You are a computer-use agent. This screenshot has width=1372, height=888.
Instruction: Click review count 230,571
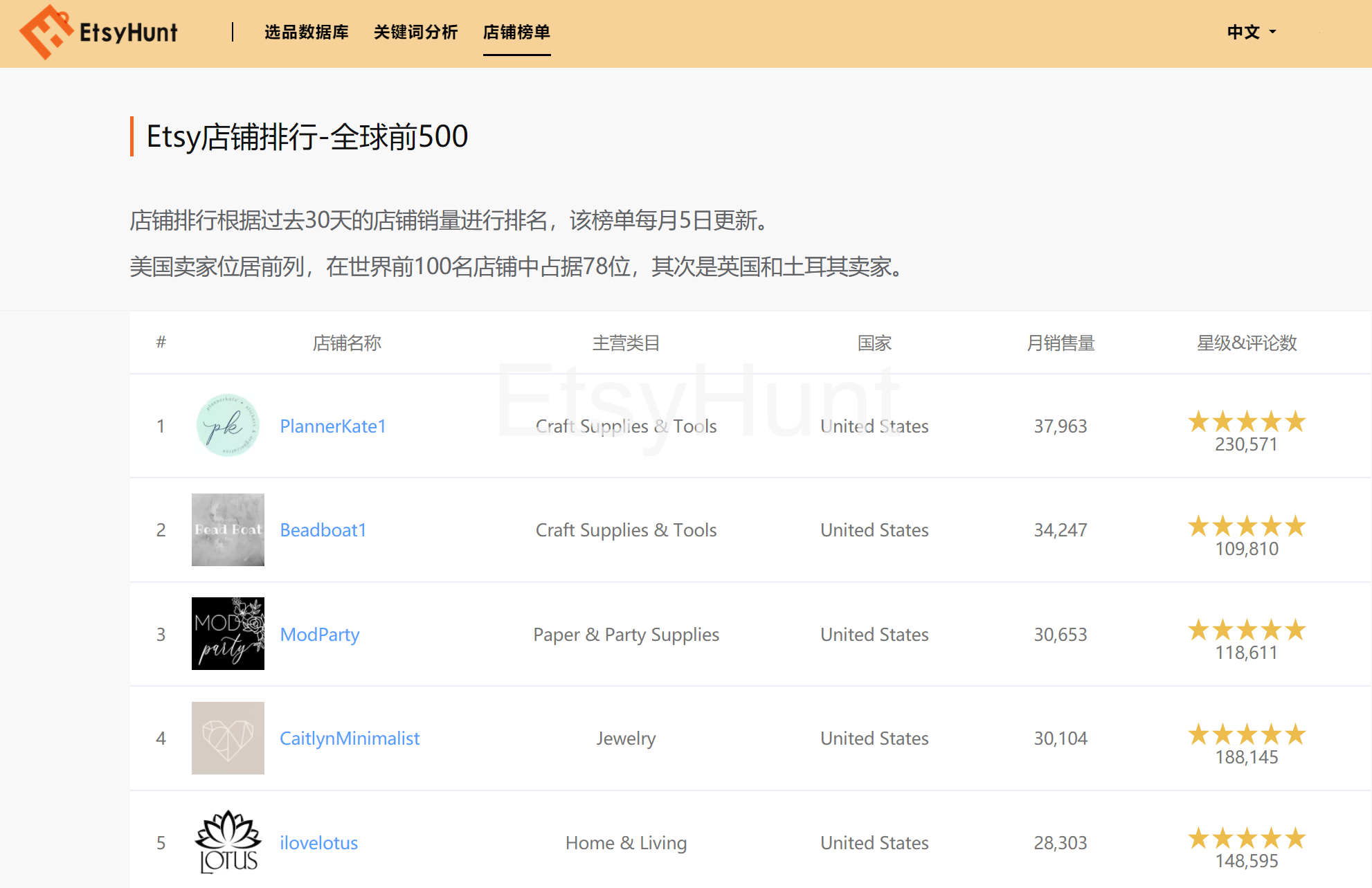tap(1247, 444)
